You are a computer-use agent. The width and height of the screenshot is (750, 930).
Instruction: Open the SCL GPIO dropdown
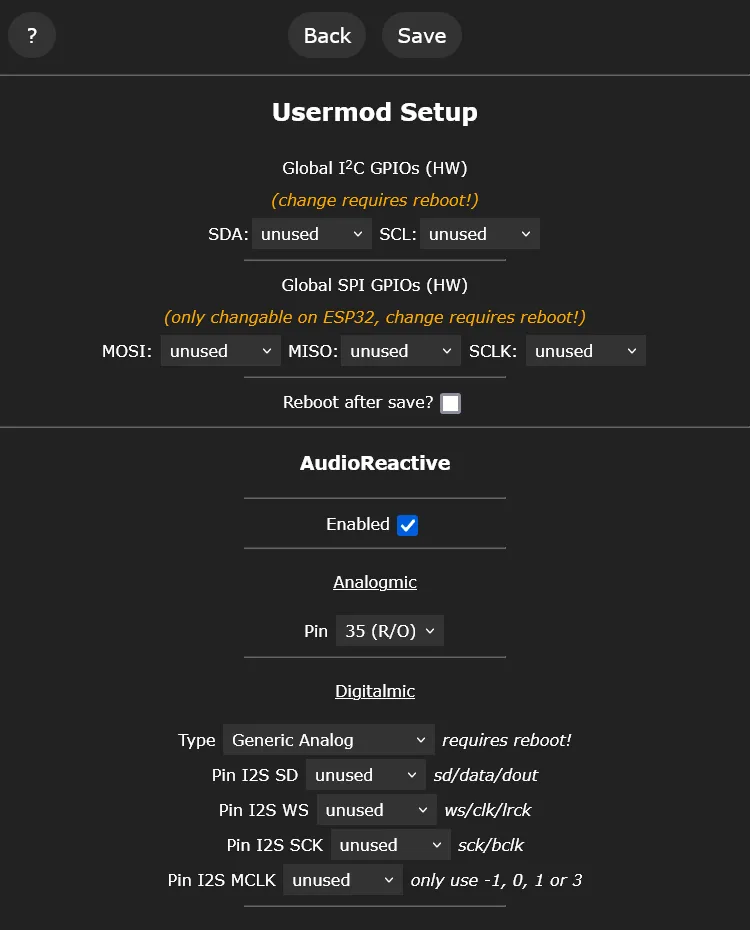coord(479,234)
